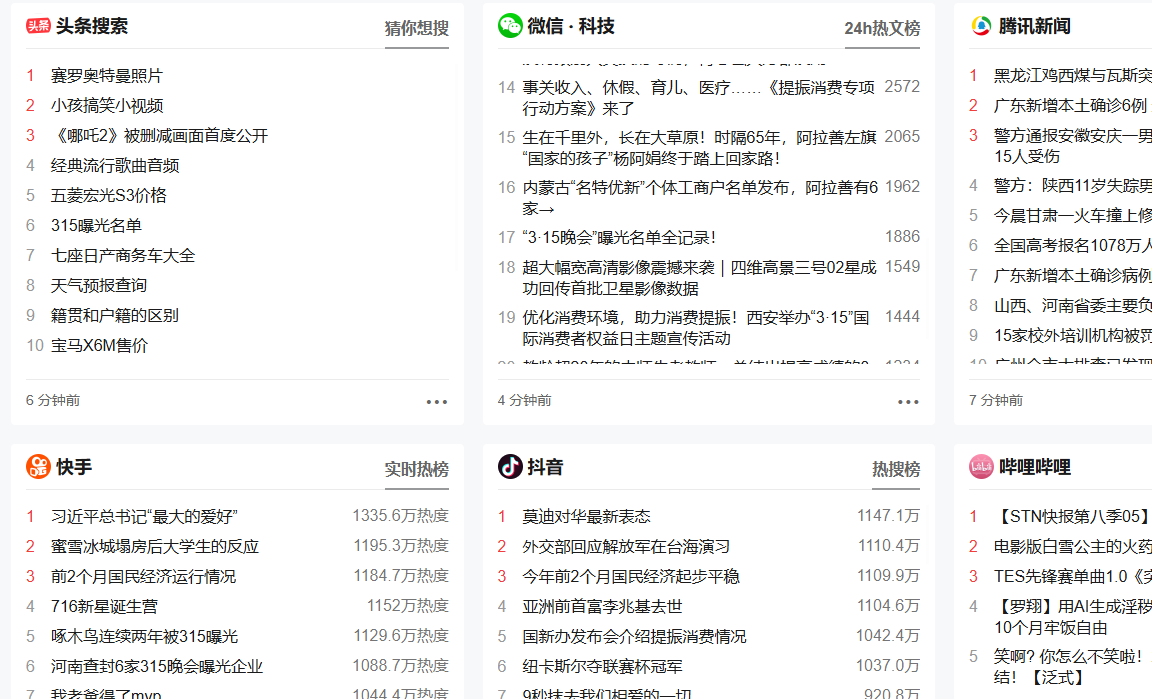Click the 宝马X6M售价 search entry

(100, 346)
